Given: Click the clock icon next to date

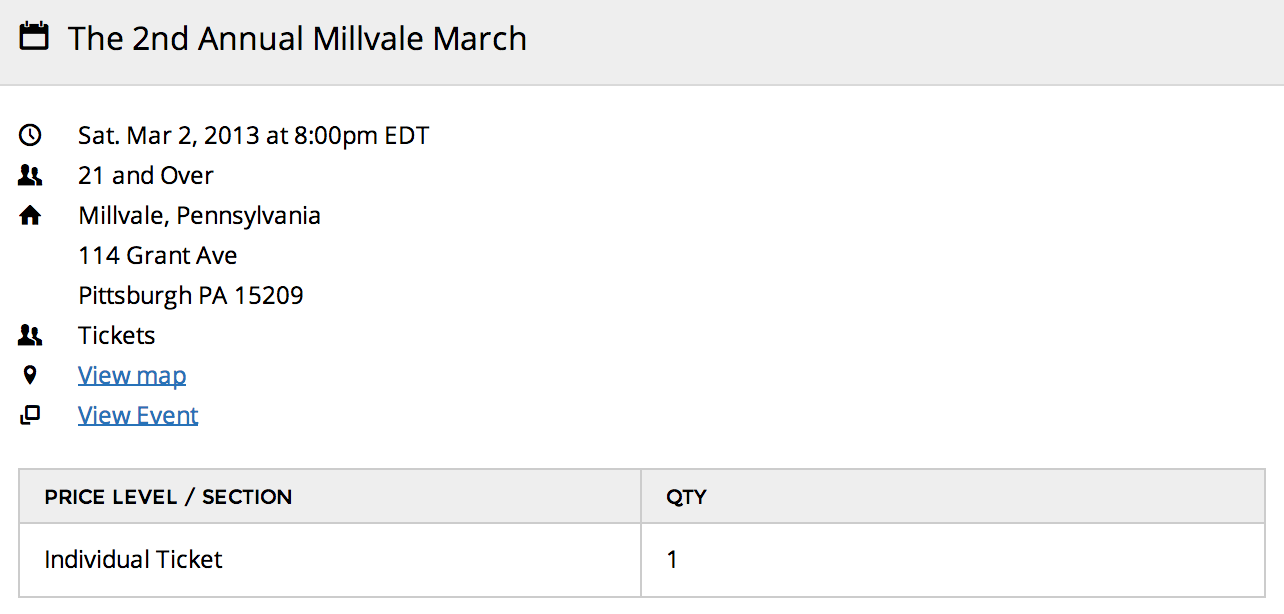Looking at the screenshot, I should point(31,135).
